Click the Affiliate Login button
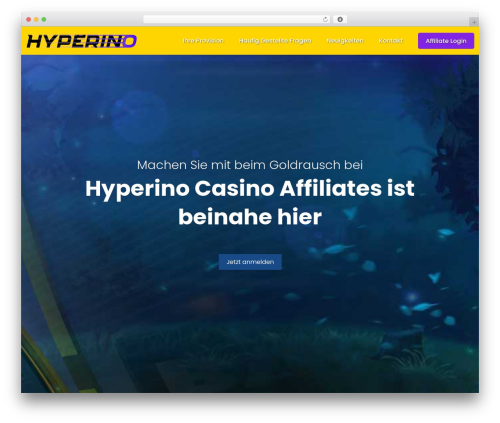Viewport: 500px width, 423px height. click(446, 41)
